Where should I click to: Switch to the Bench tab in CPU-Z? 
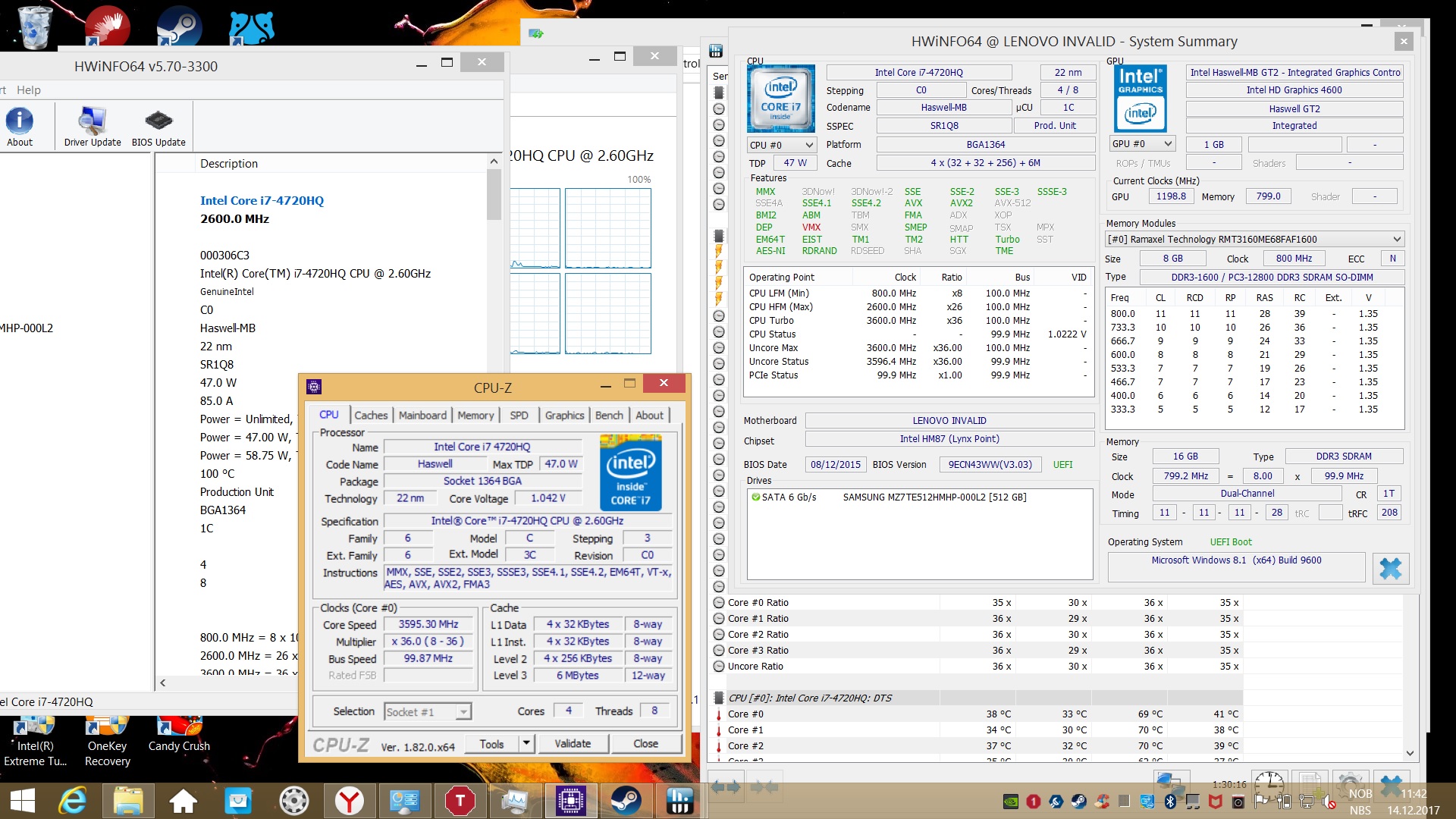click(x=609, y=416)
